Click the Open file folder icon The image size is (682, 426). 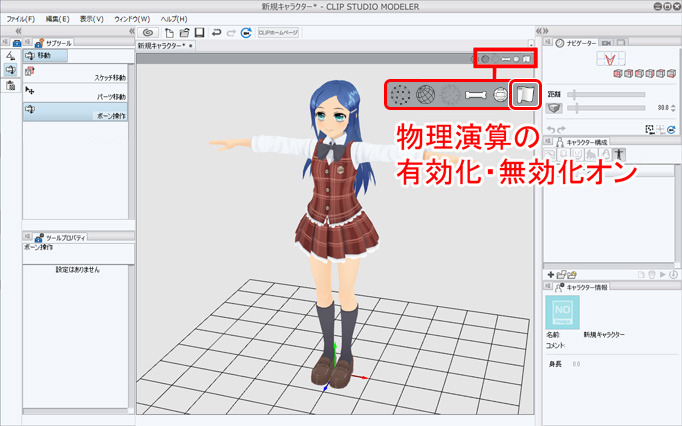[184, 33]
